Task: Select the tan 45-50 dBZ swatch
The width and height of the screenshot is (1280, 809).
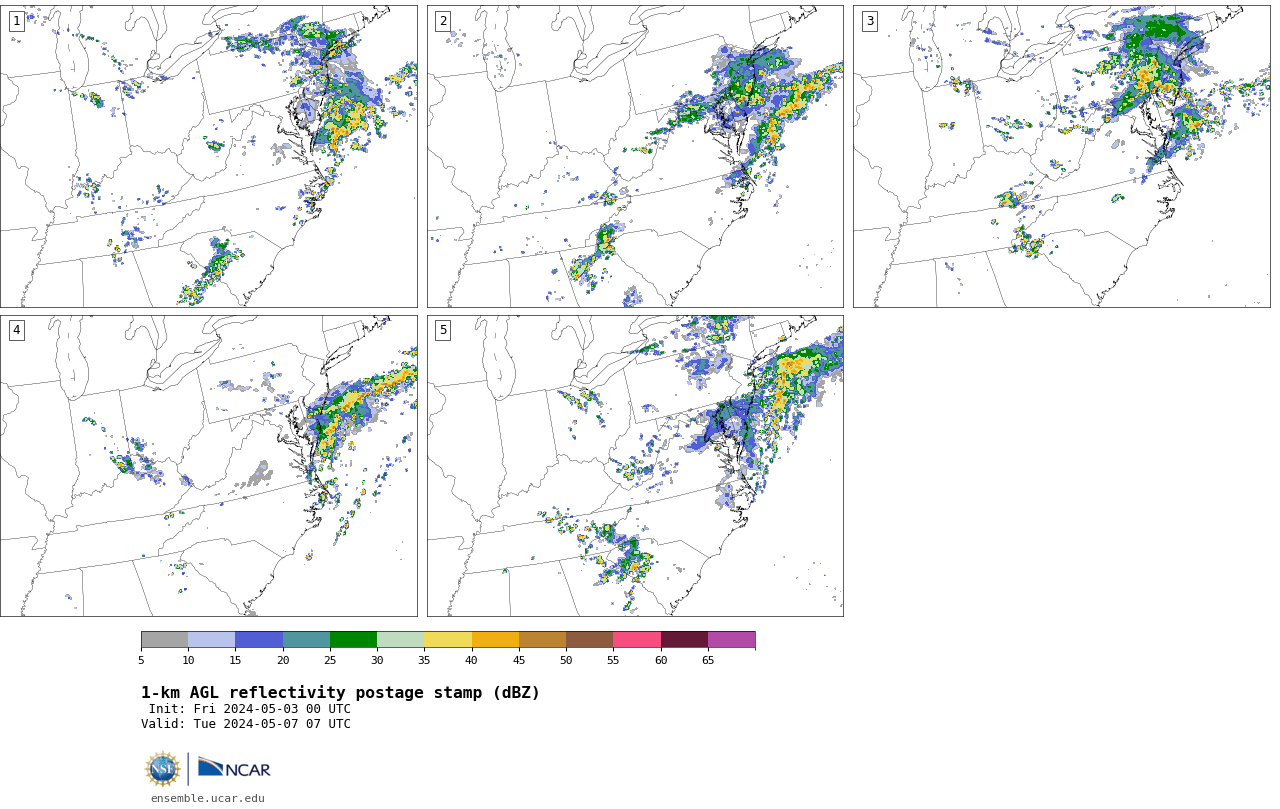Action: 542,640
